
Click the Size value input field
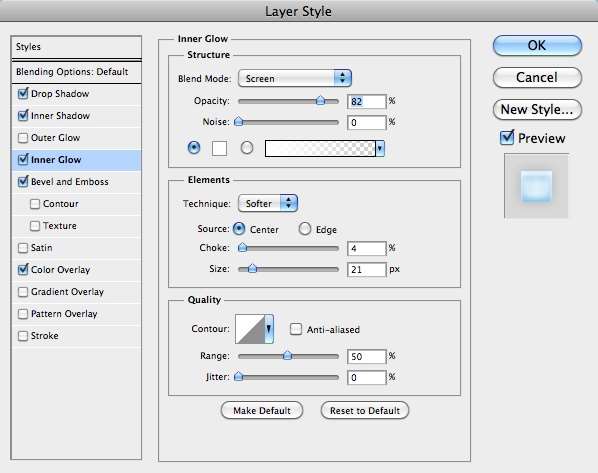(x=367, y=269)
